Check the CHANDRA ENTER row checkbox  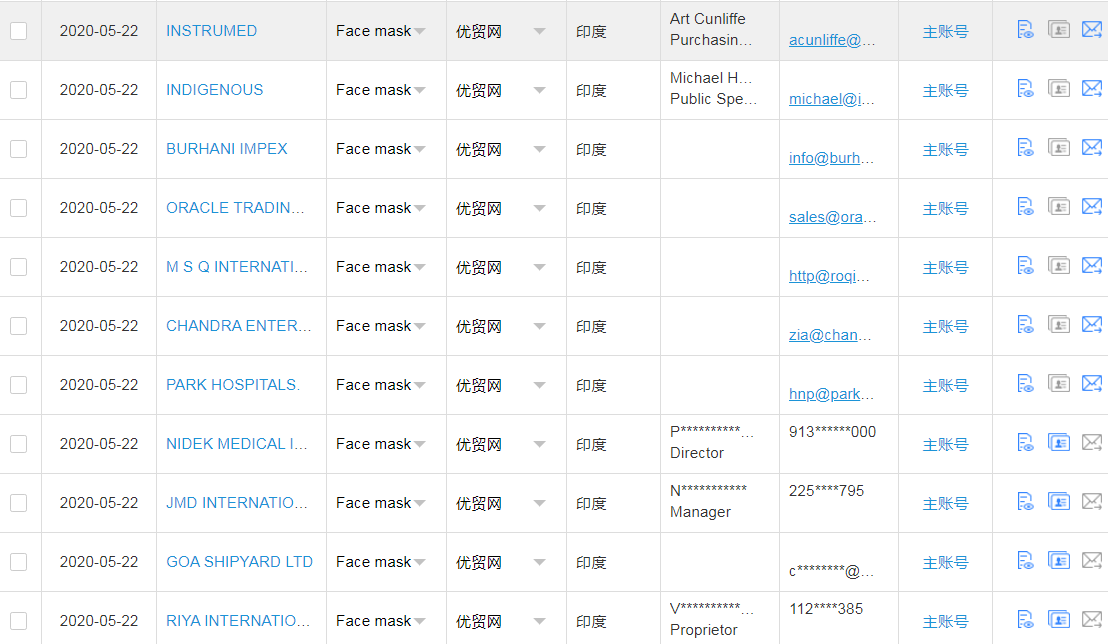18,326
